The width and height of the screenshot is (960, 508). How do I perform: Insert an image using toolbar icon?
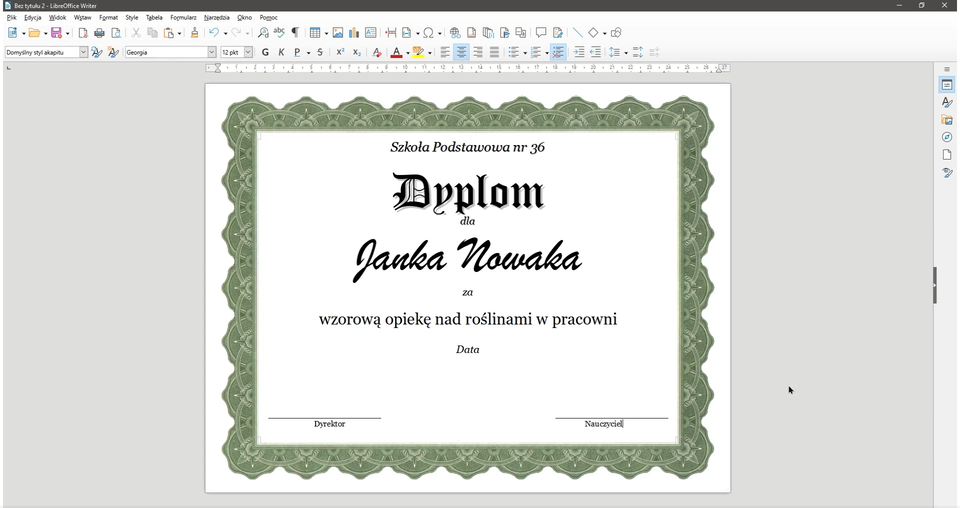(337, 33)
